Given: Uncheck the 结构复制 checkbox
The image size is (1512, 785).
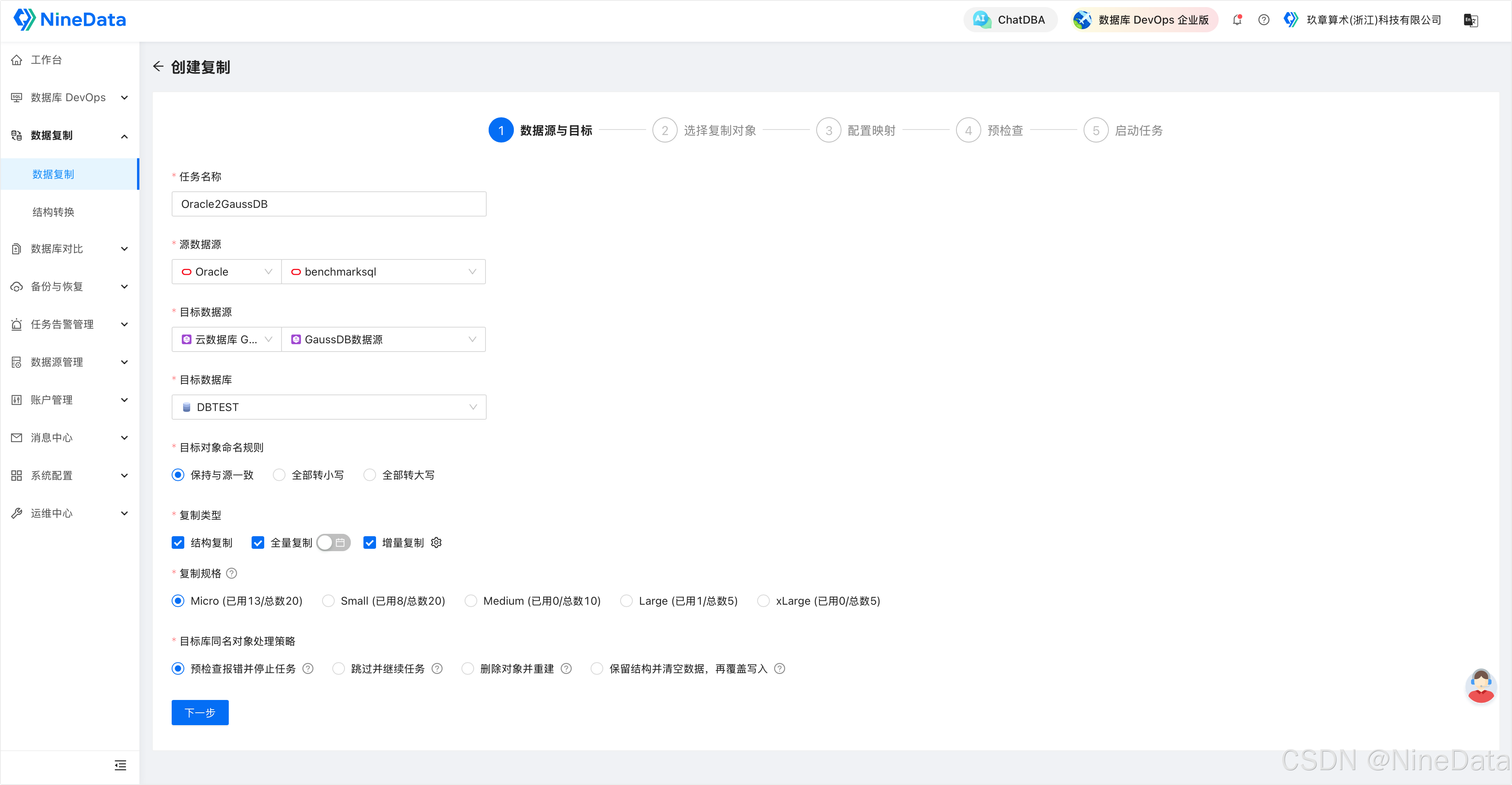Looking at the screenshot, I should tap(178, 543).
